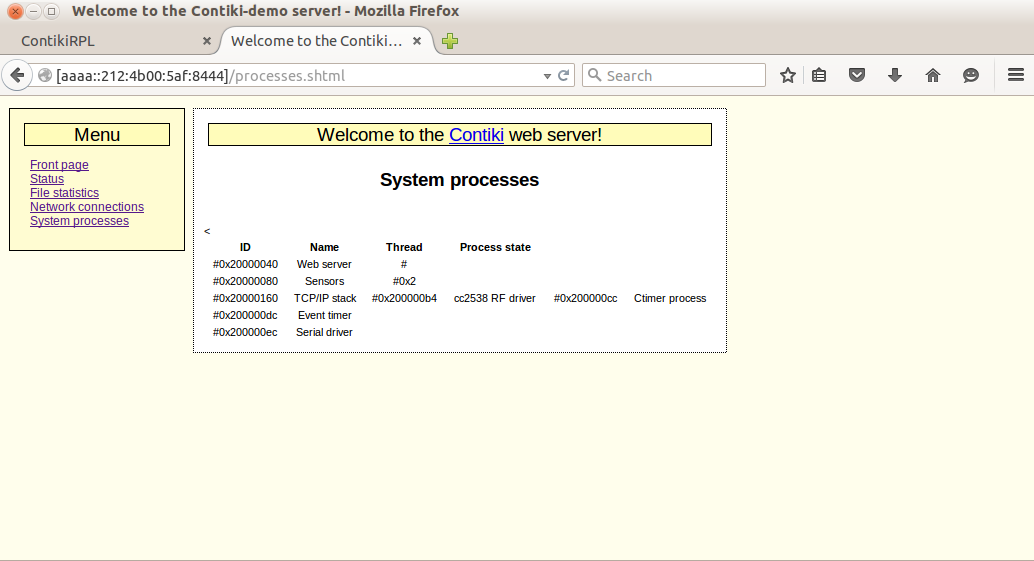This screenshot has width=1034, height=561.
Task: Open the Pocket icon in the toolbar
Action: click(857, 76)
